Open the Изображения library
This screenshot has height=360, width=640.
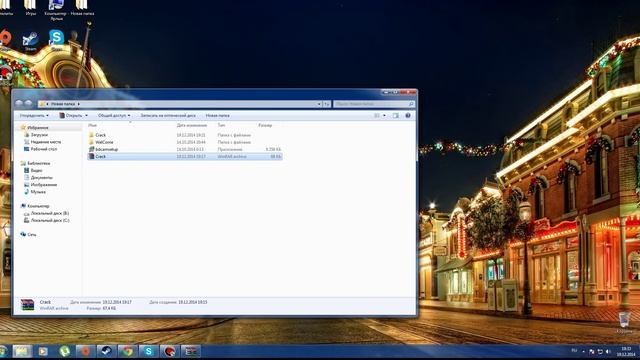(44, 184)
